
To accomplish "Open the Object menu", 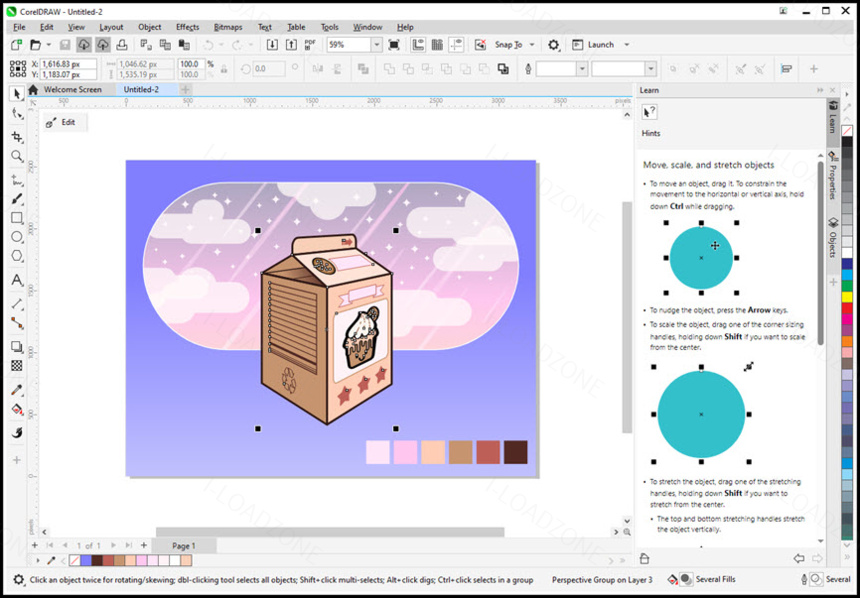I will pos(150,27).
